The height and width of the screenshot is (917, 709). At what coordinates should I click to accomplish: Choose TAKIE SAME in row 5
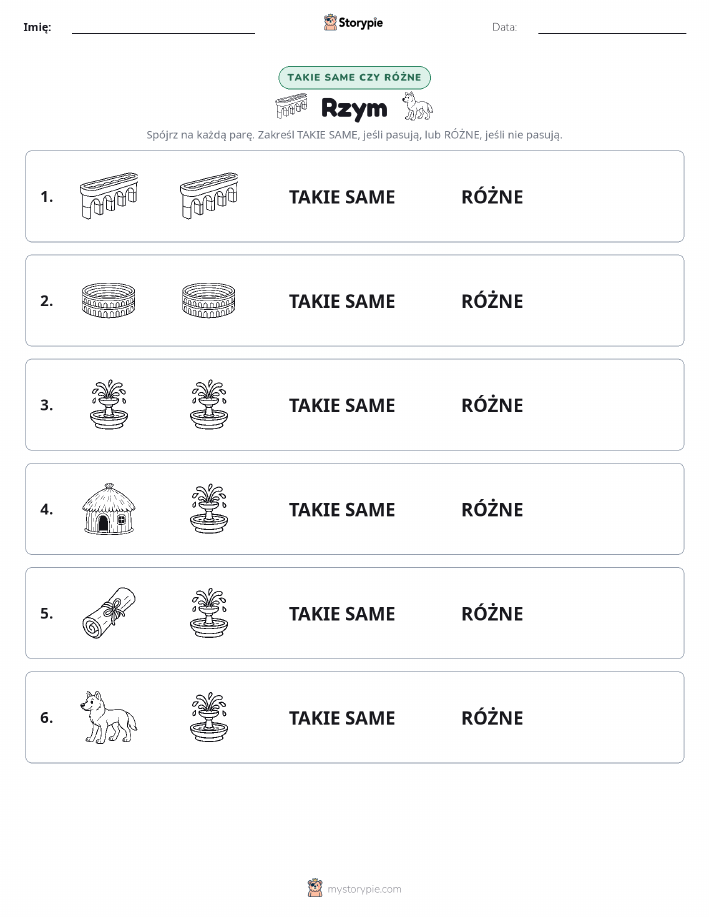coord(342,613)
